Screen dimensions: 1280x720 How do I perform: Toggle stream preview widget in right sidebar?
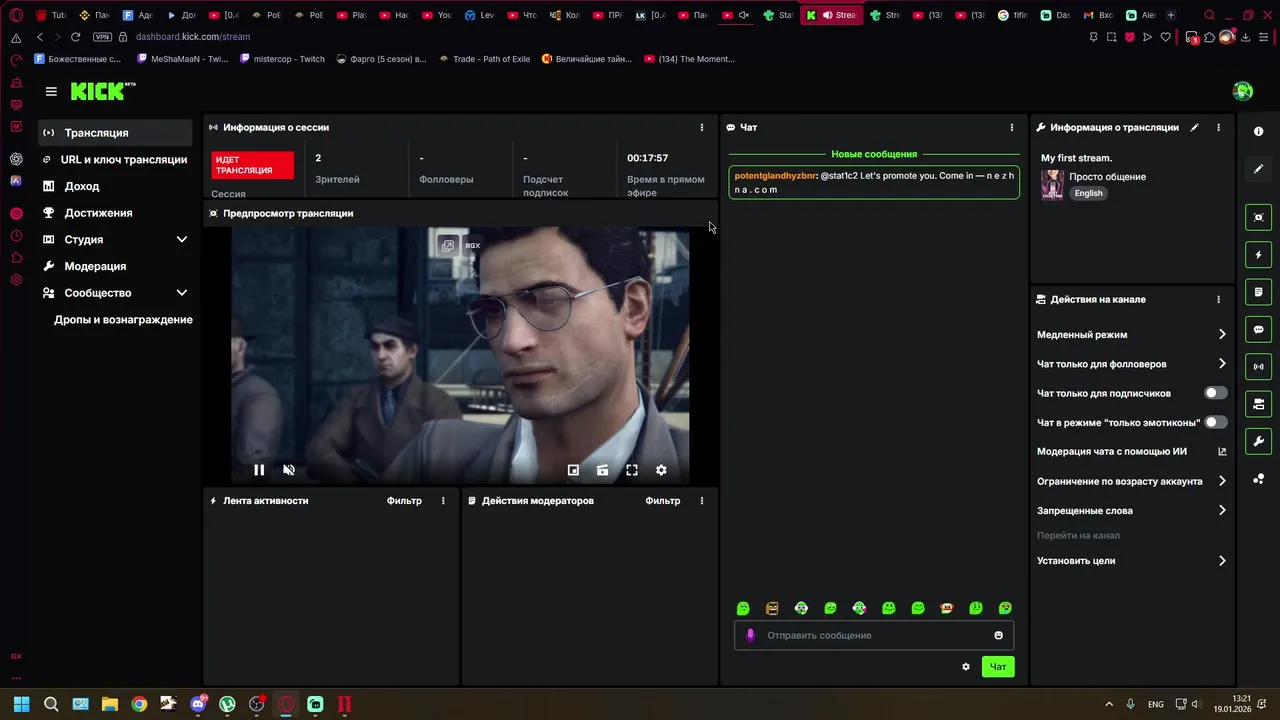click(x=1258, y=218)
